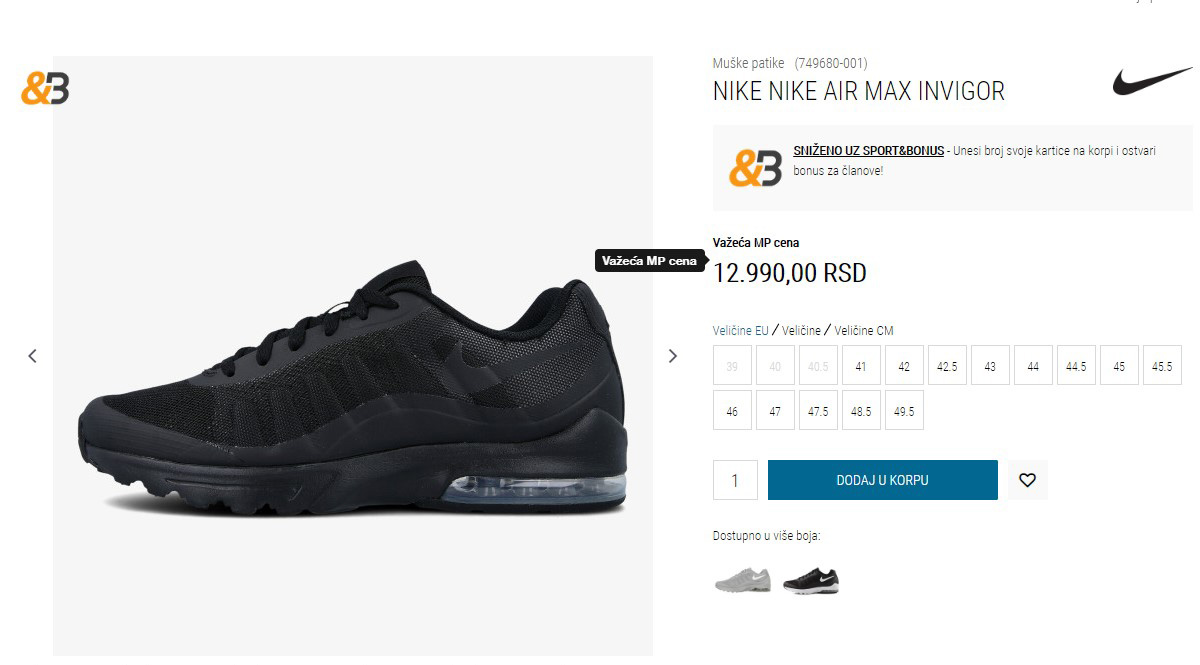The image size is (1200, 665).
Task: Click the heart wishlist icon
Action: click(x=1027, y=480)
